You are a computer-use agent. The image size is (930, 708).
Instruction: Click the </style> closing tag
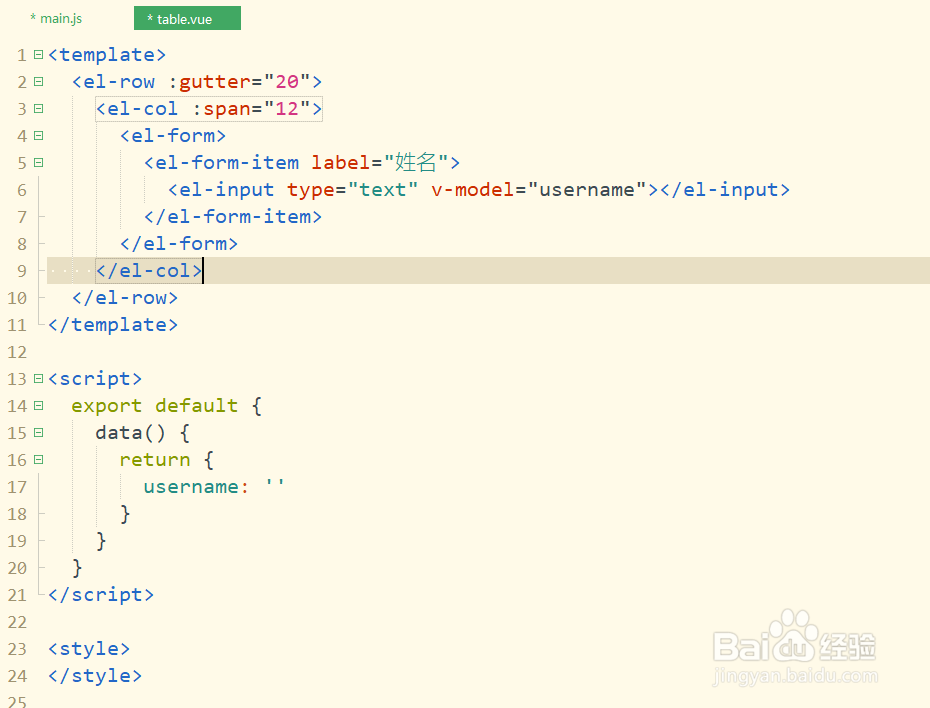[x=95, y=676]
